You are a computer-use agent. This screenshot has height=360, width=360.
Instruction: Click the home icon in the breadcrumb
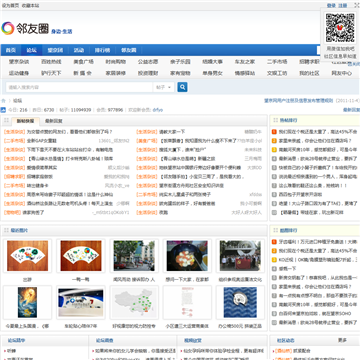click(3, 101)
